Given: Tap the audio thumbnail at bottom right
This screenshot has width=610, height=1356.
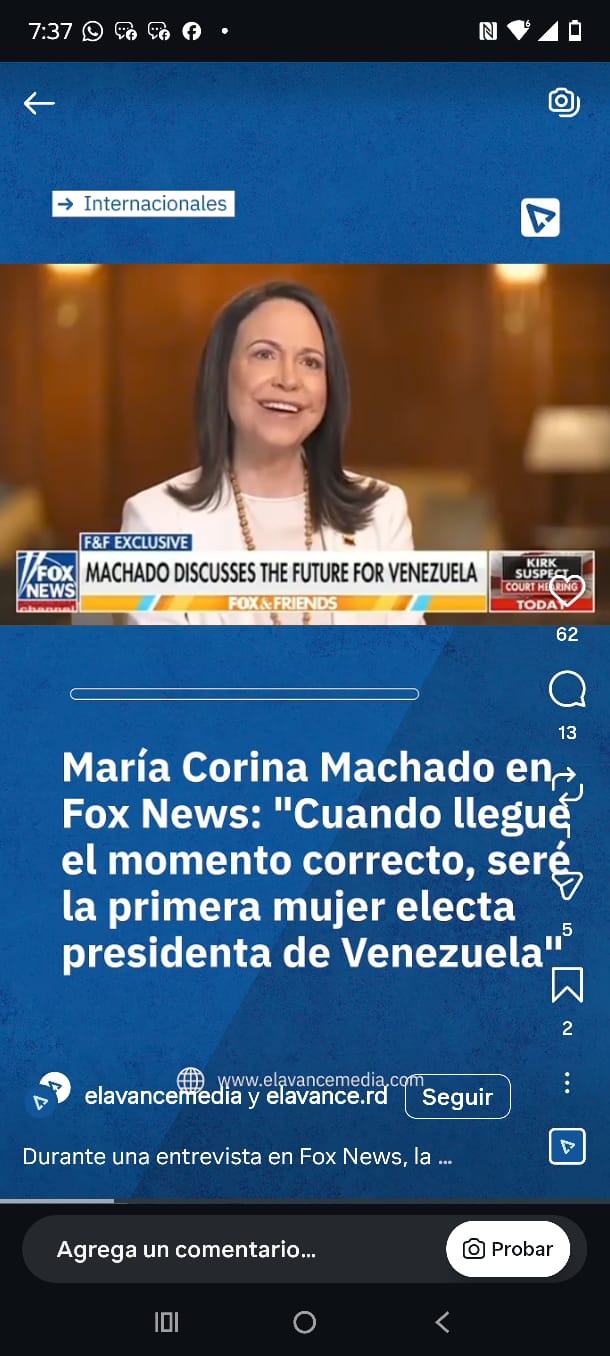Looking at the screenshot, I should pyautogui.click(x=567, y=1146).
